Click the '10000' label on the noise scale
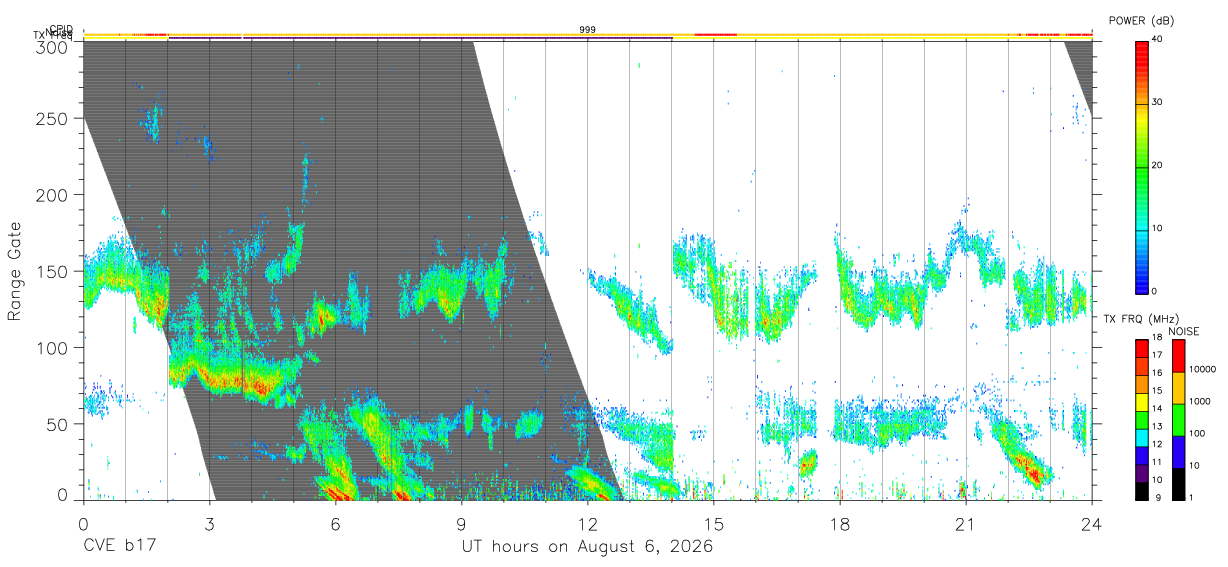1228x567 pixels. pos(1202,369)
